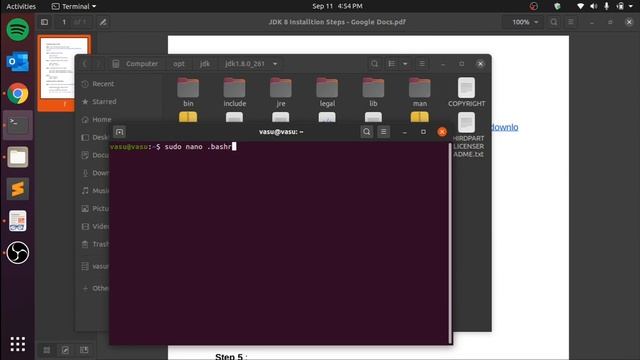
Task: Click Activities in the top bar
Action: pyautogui.click(x=21, y=6)
